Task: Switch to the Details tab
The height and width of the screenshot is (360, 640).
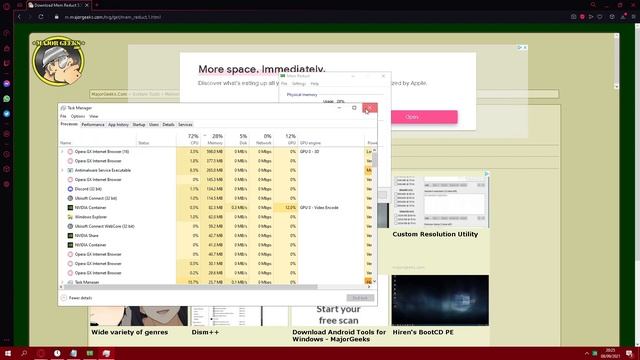Action: click(168, 124)
